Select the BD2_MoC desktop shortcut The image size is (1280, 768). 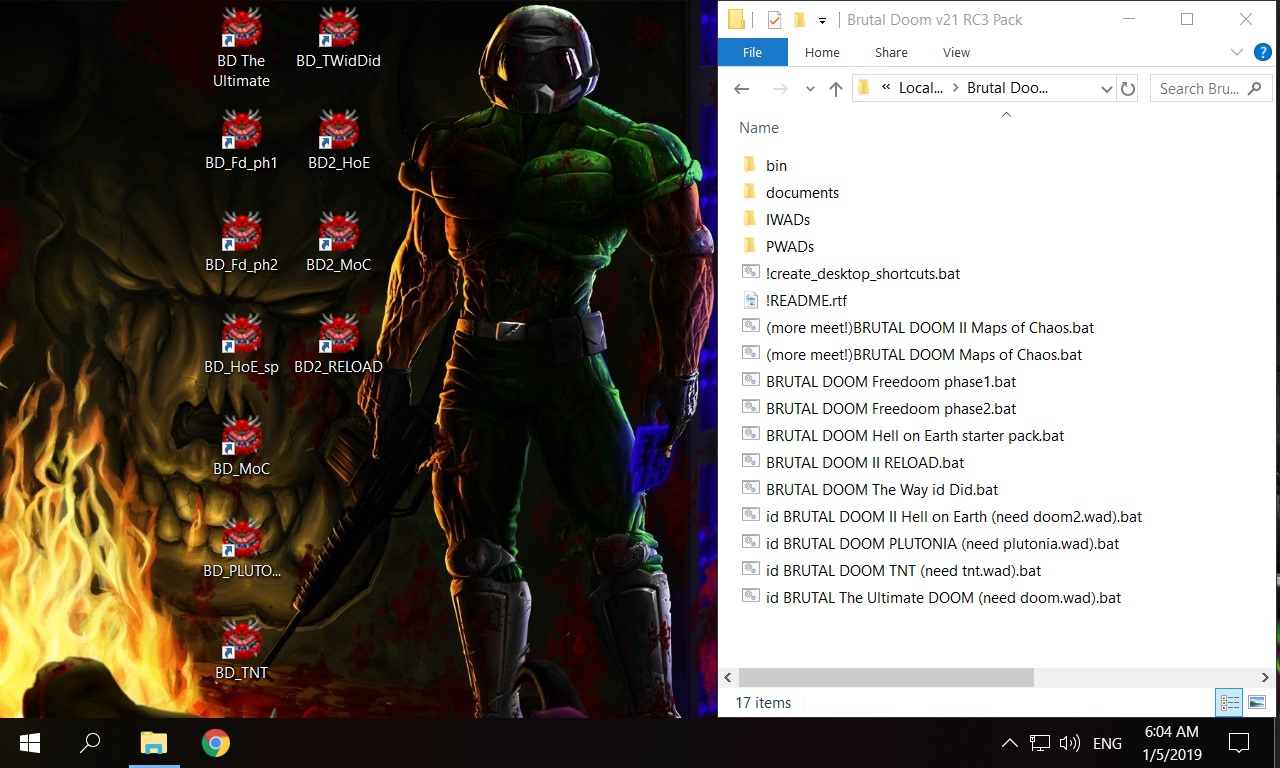coord(338,242)
